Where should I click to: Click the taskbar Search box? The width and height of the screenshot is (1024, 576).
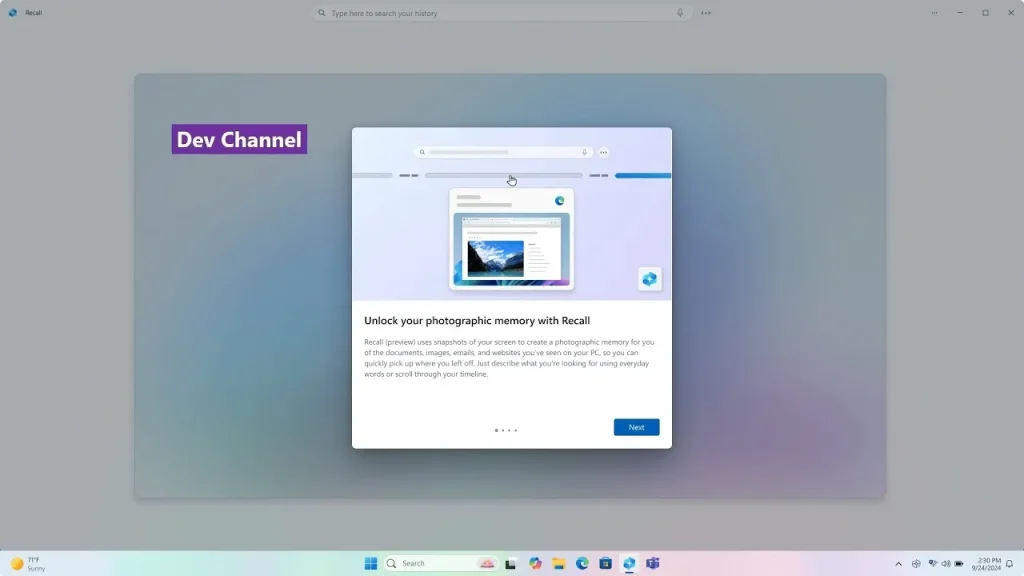point(441,564)
